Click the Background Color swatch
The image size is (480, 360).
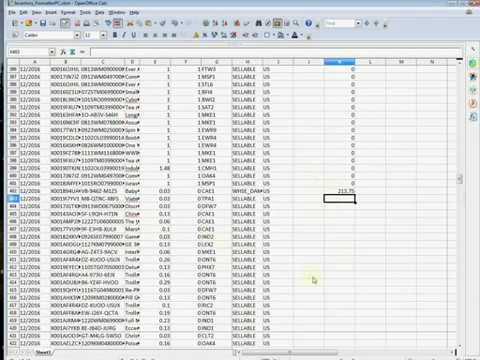[281, 35]
